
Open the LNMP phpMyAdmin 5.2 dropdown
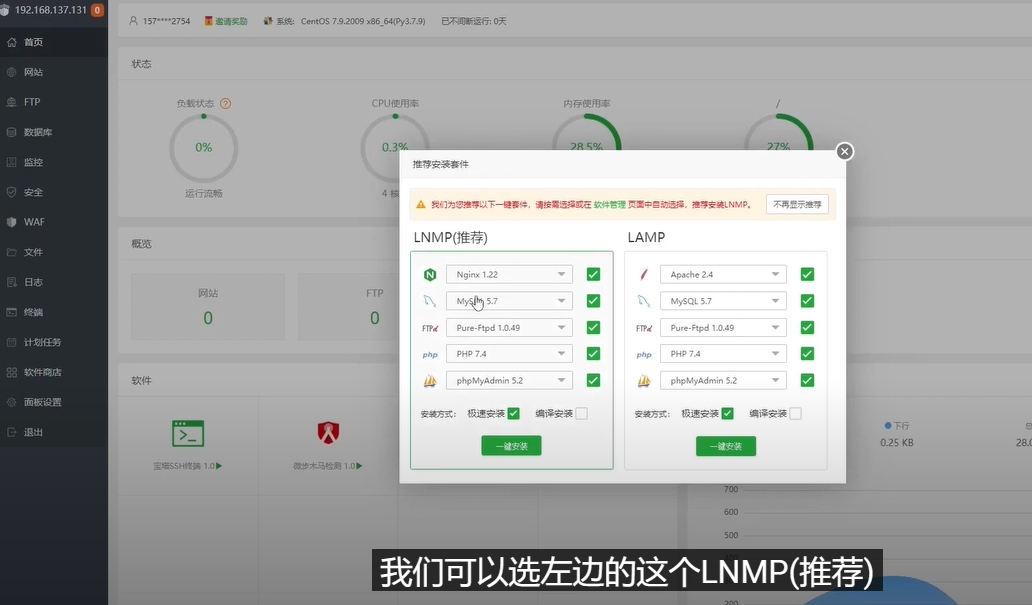pos(509,381)
